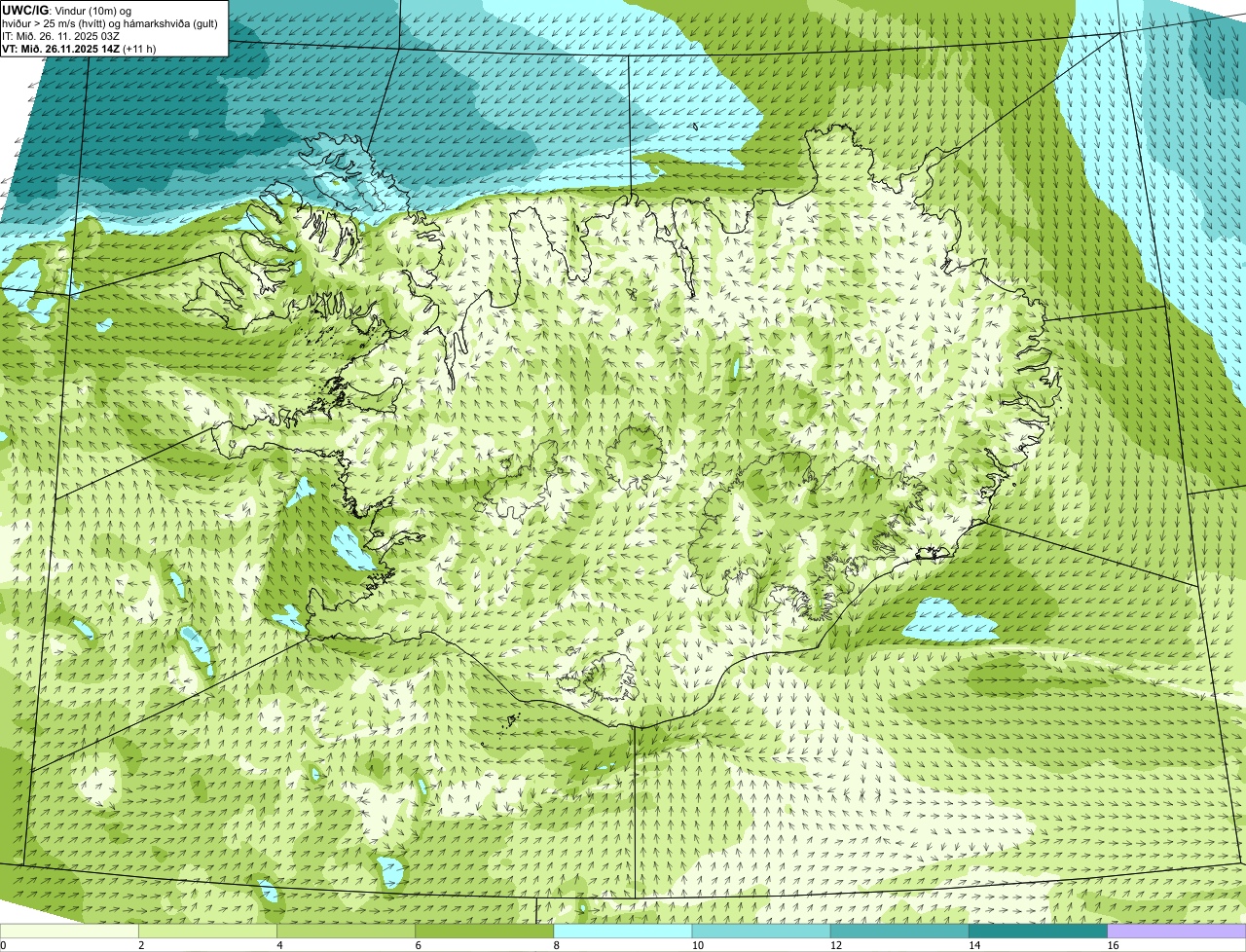1246x952 pixels.
Task: Click the 'UWC/IG: Vindur (10m) og' title line
Action: (67, 11)
